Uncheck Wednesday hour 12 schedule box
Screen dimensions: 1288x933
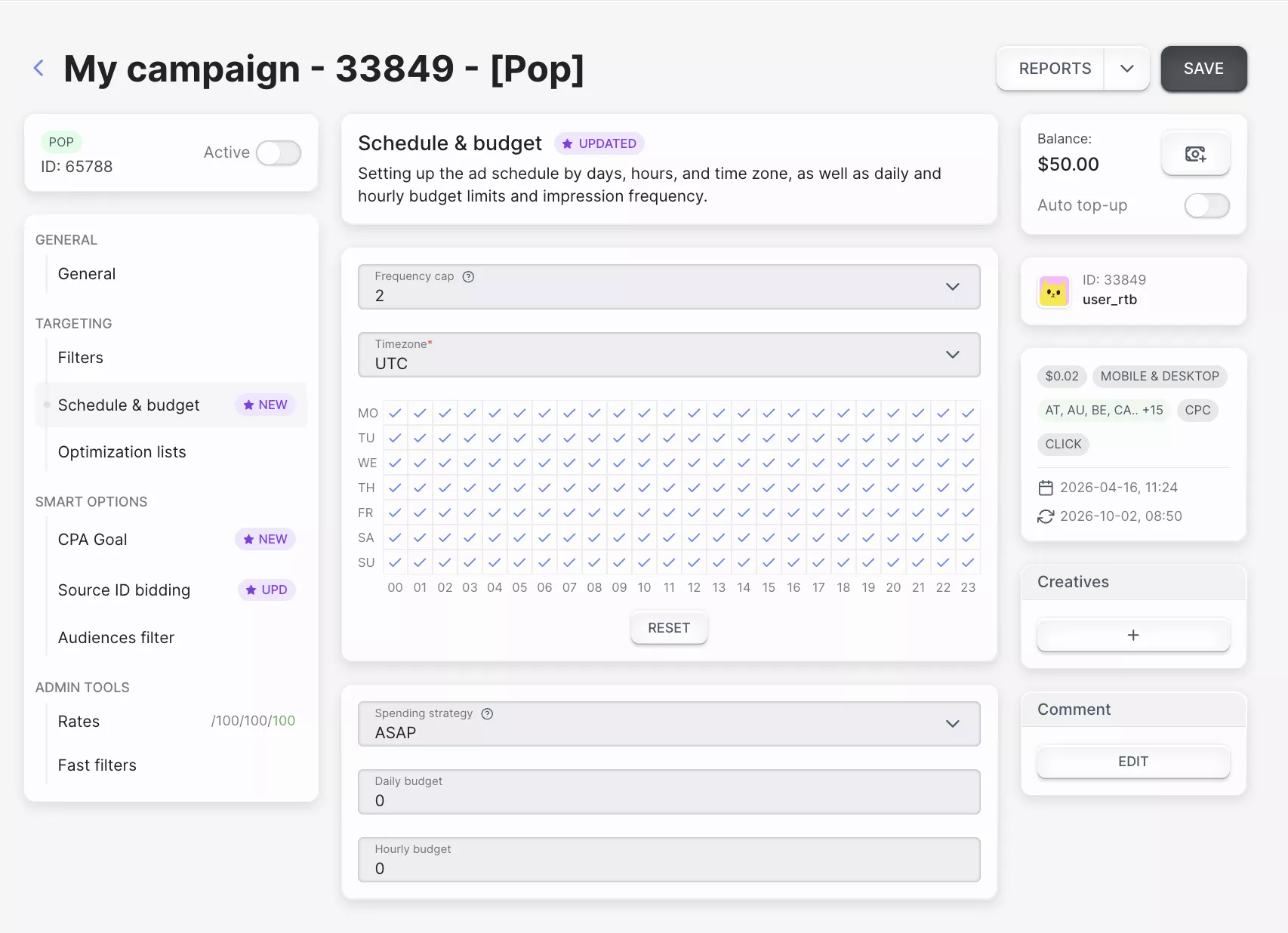point(694,463)
